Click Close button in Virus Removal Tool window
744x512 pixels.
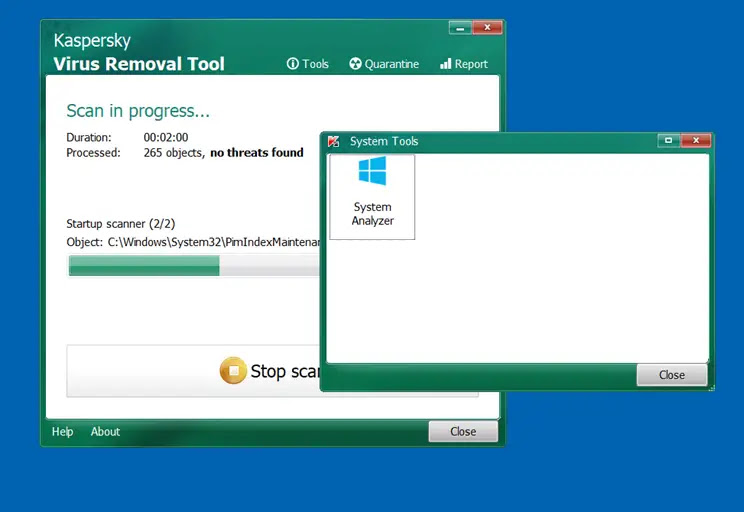tap(463, 431)
